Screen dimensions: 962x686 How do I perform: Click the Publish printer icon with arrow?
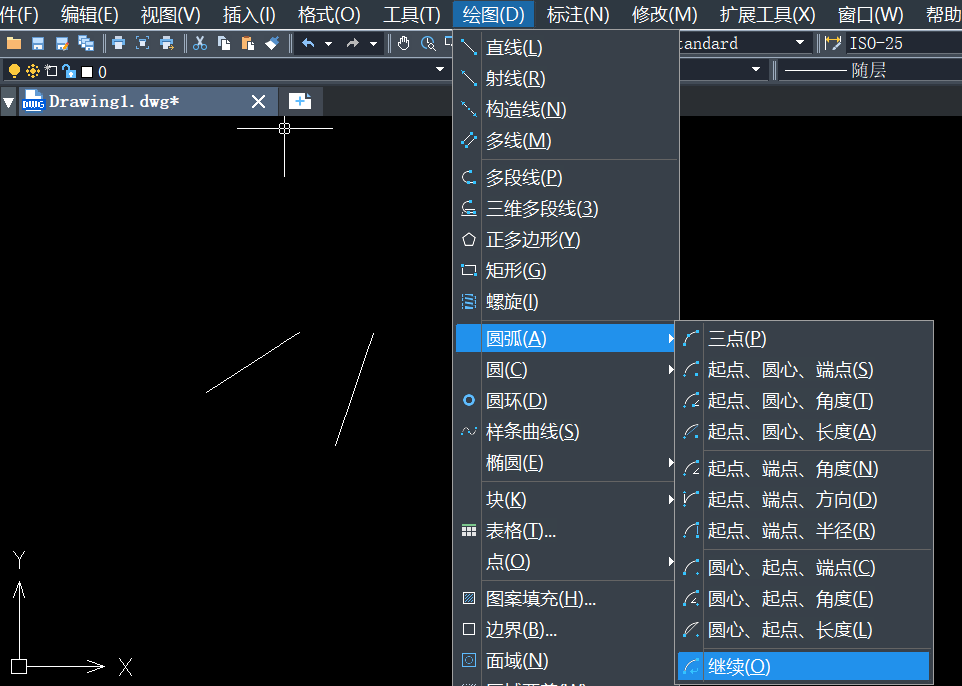click(x=167, y=44)
